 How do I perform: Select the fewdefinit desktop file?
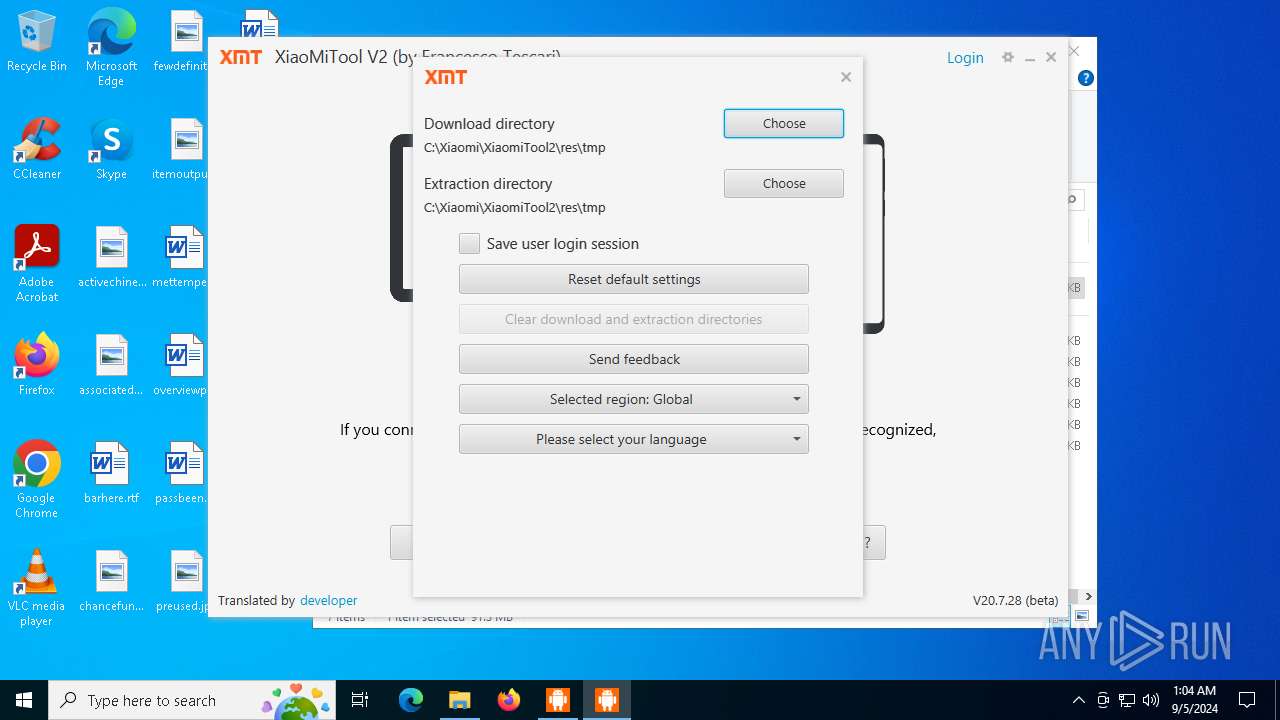[x=182, y=41]
